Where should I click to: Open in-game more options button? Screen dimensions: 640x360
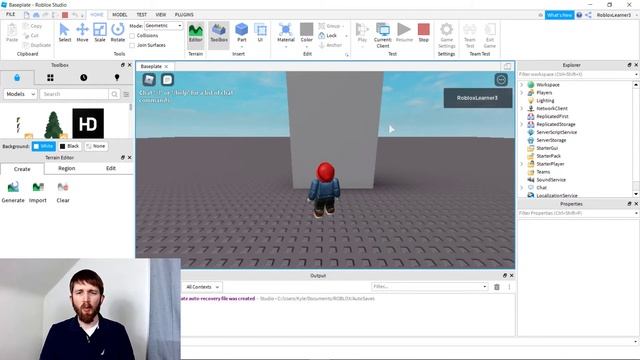[501, 80]
